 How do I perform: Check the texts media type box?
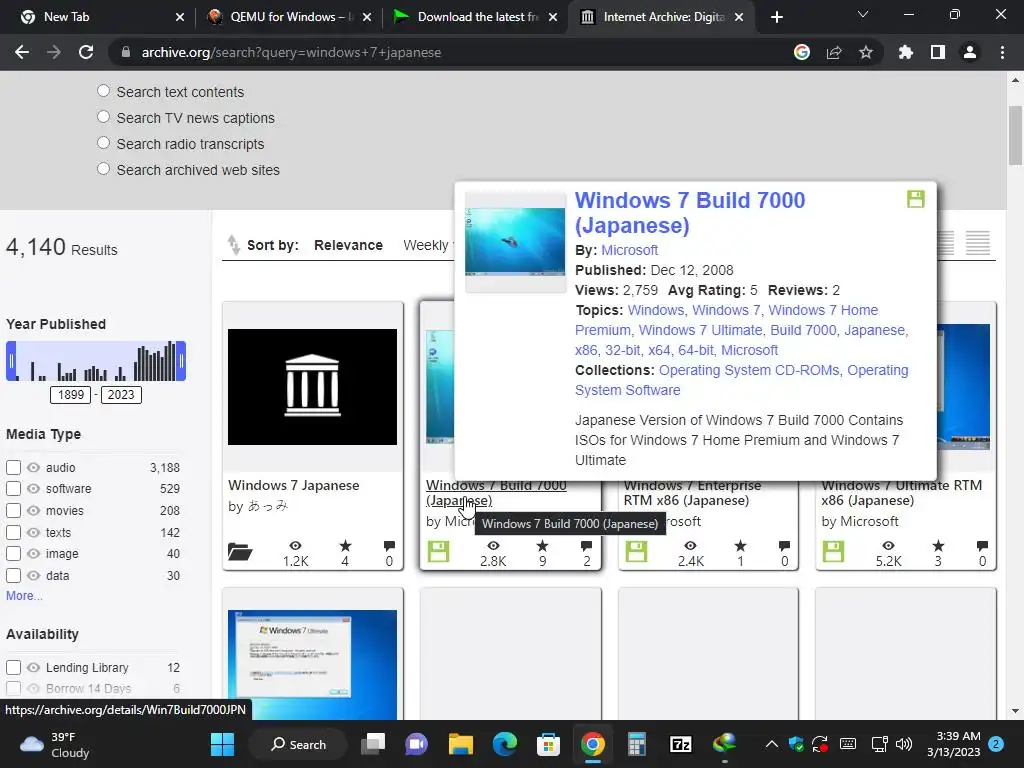point(13,533)
